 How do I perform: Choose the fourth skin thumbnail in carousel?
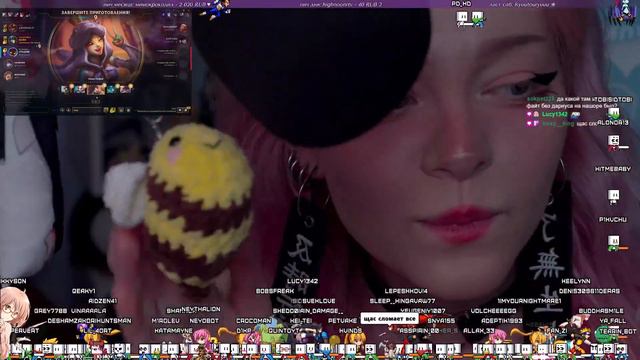tap(112, 89)
